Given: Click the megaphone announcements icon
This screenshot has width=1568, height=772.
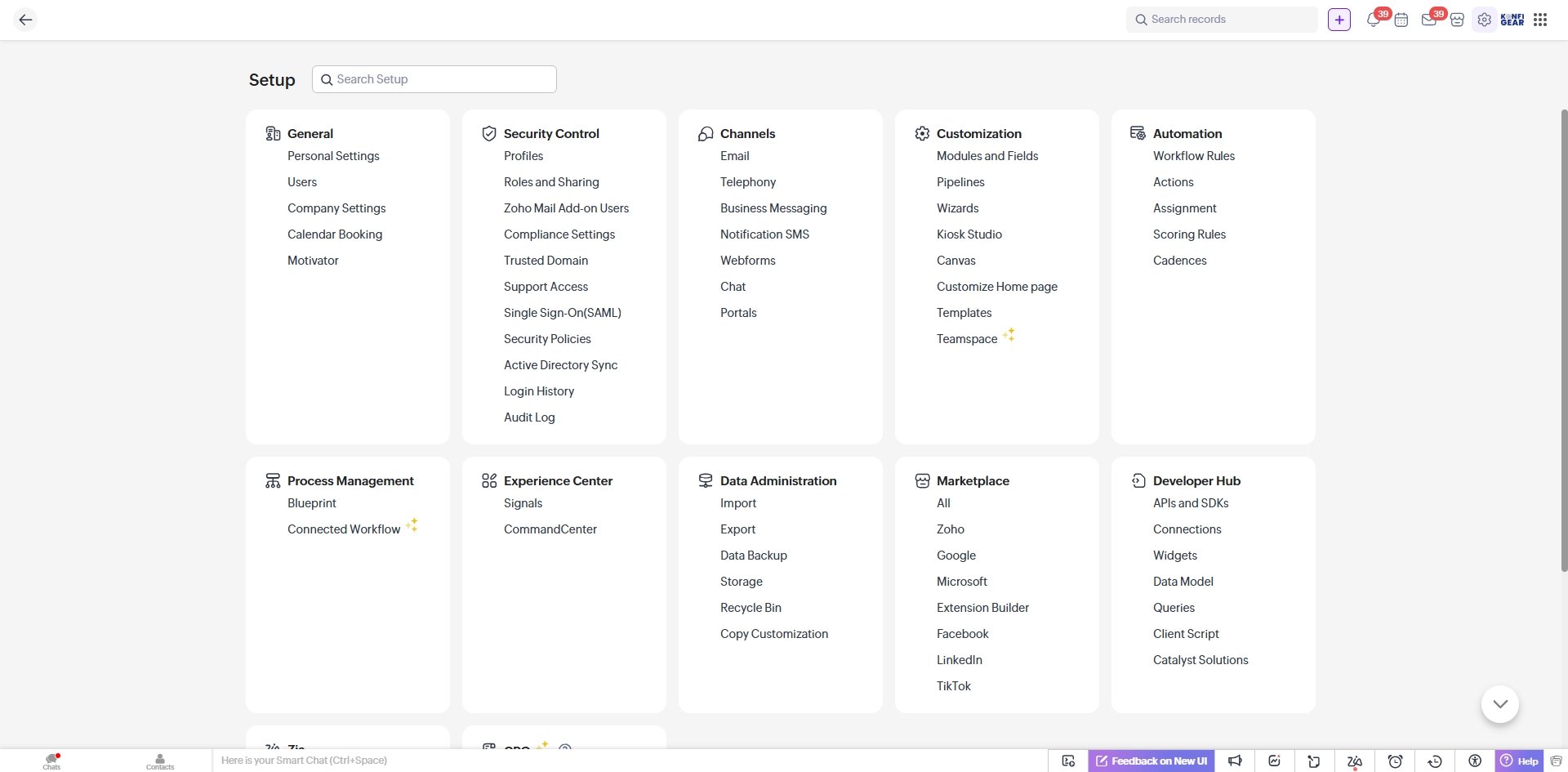Looking at the screenshot, I should pyautogui.click(x=1235, y=760).
